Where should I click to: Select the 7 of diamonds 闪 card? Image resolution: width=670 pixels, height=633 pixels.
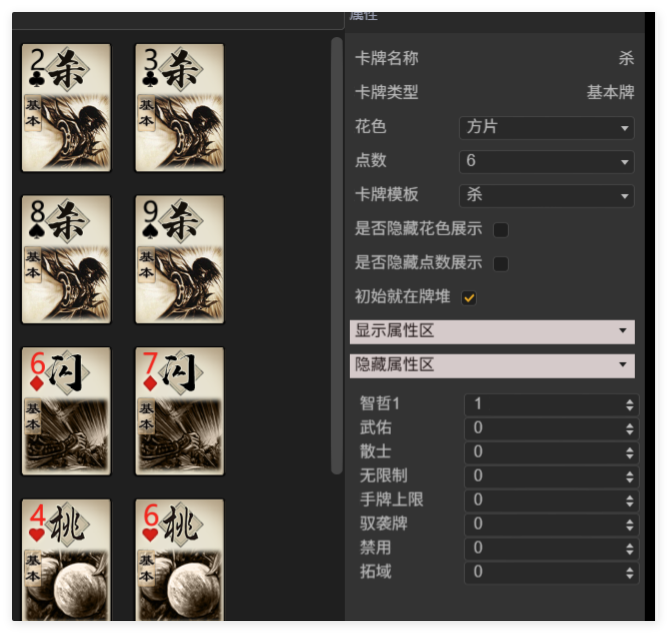(179, 411)
